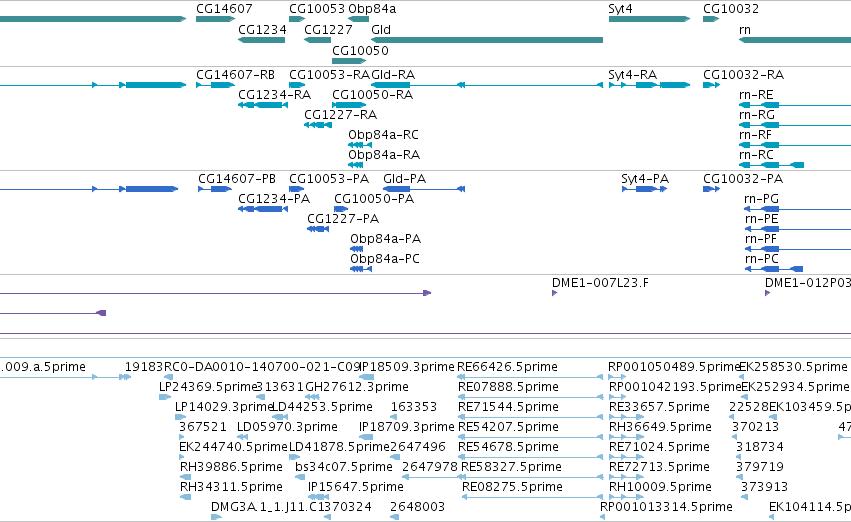Click protein CG1227-PA
Screen dimensions: 851x522
343,219
